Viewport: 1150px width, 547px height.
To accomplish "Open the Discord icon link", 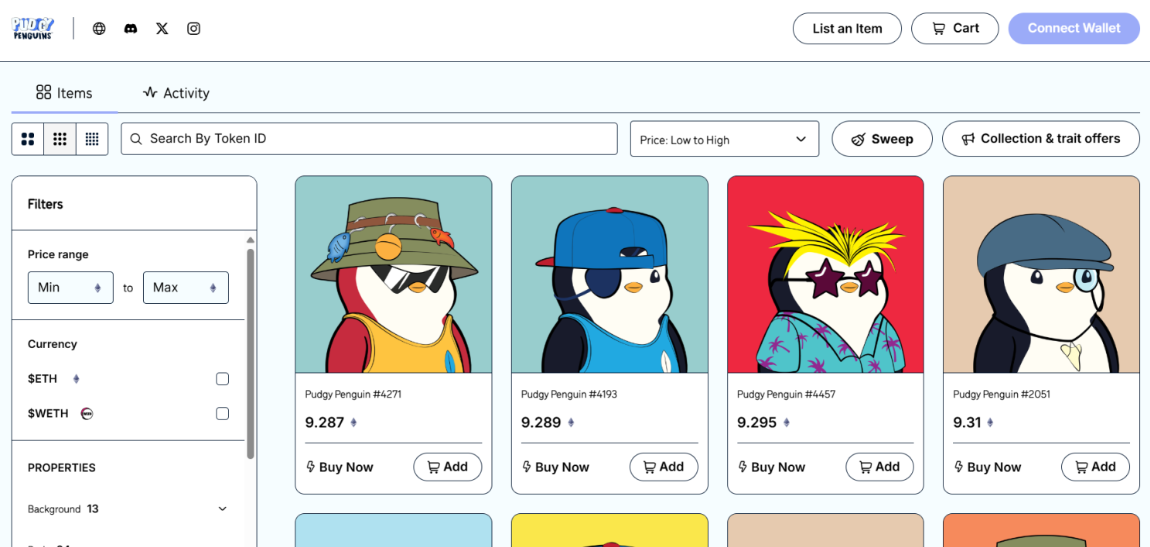I will [x=131, y=29].
